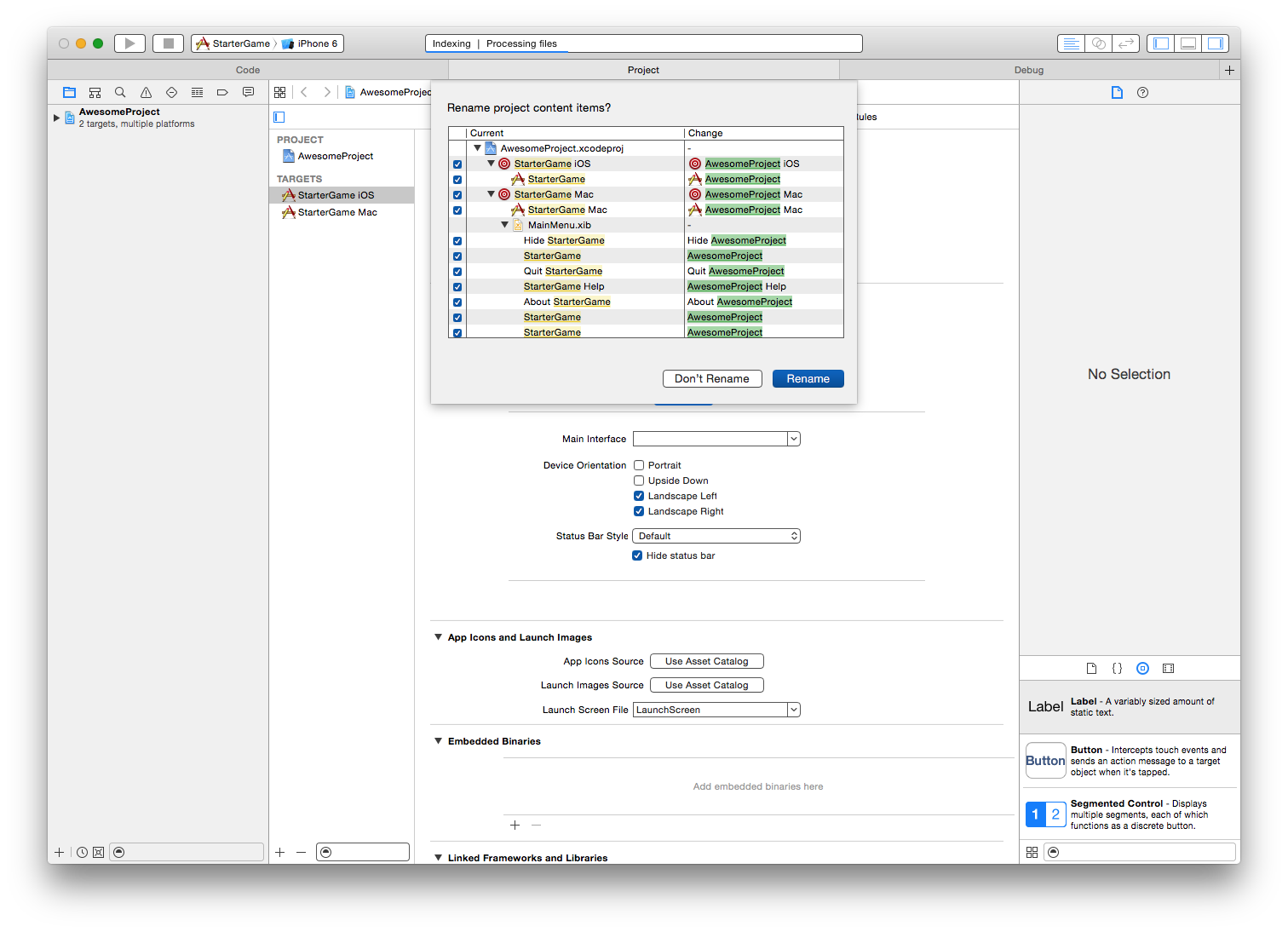Image resolution: width=1288 pixels, height=932 pixels.
Task: Run the project with the Play button
Action: tap(129, 43)
